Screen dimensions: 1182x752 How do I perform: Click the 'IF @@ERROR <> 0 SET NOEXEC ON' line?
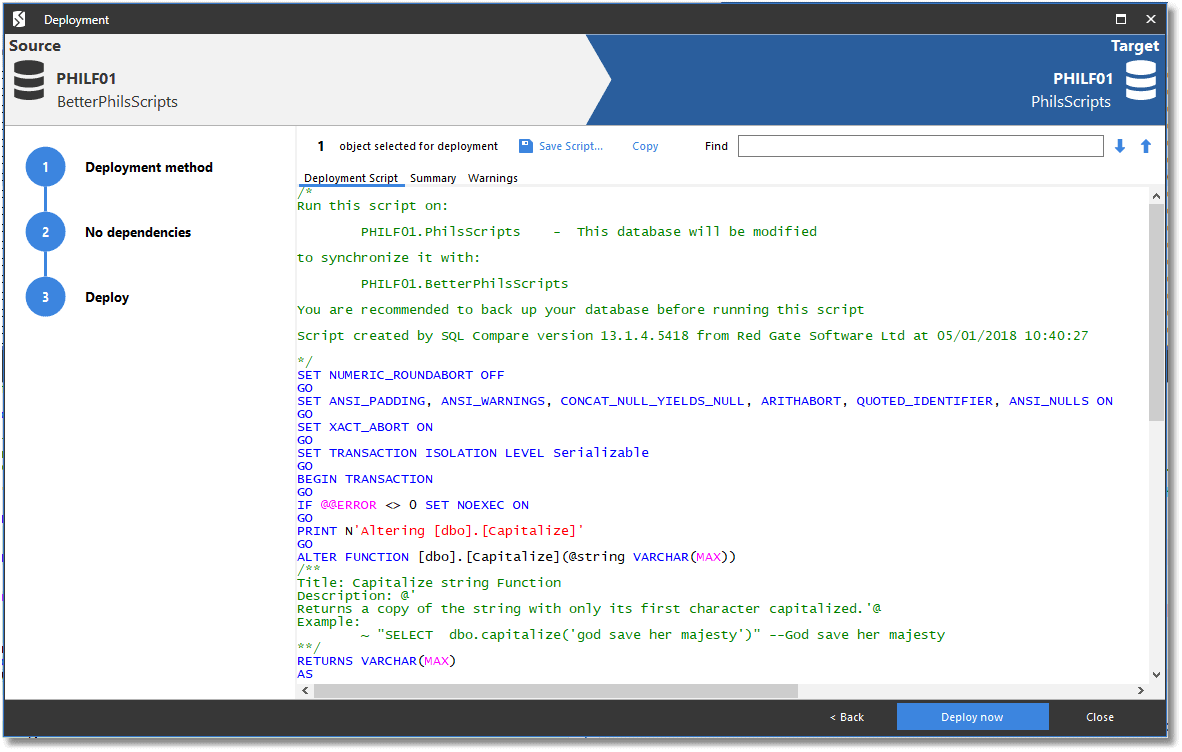coord(413,505)
